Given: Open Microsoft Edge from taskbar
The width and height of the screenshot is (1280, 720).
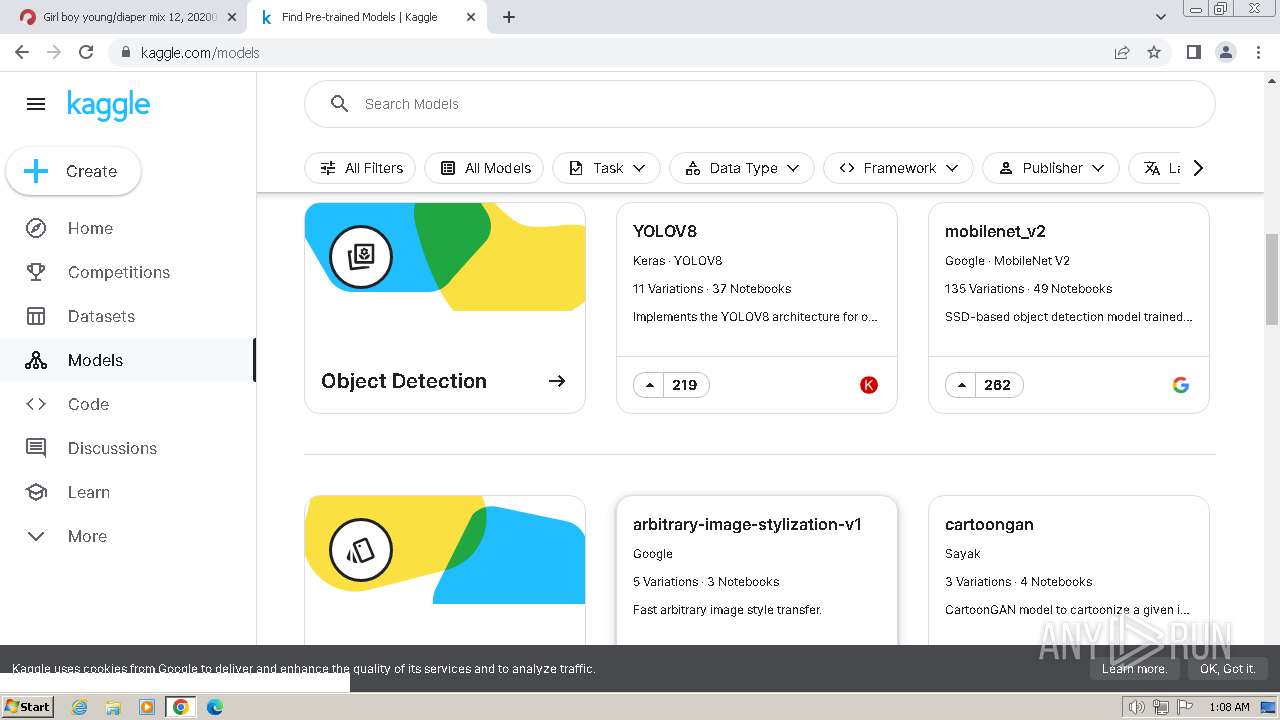Looking at the screenshot, I should click(x=215, y=707).
